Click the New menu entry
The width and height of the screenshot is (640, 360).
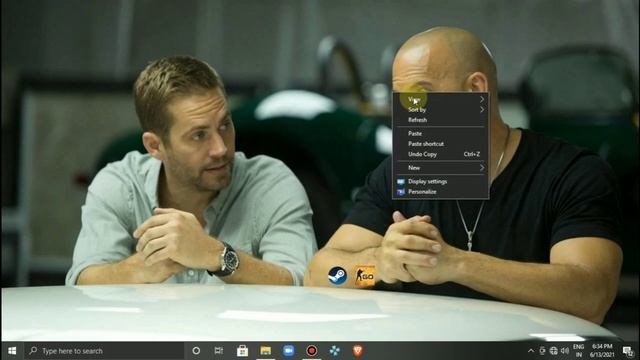(440, 168)
